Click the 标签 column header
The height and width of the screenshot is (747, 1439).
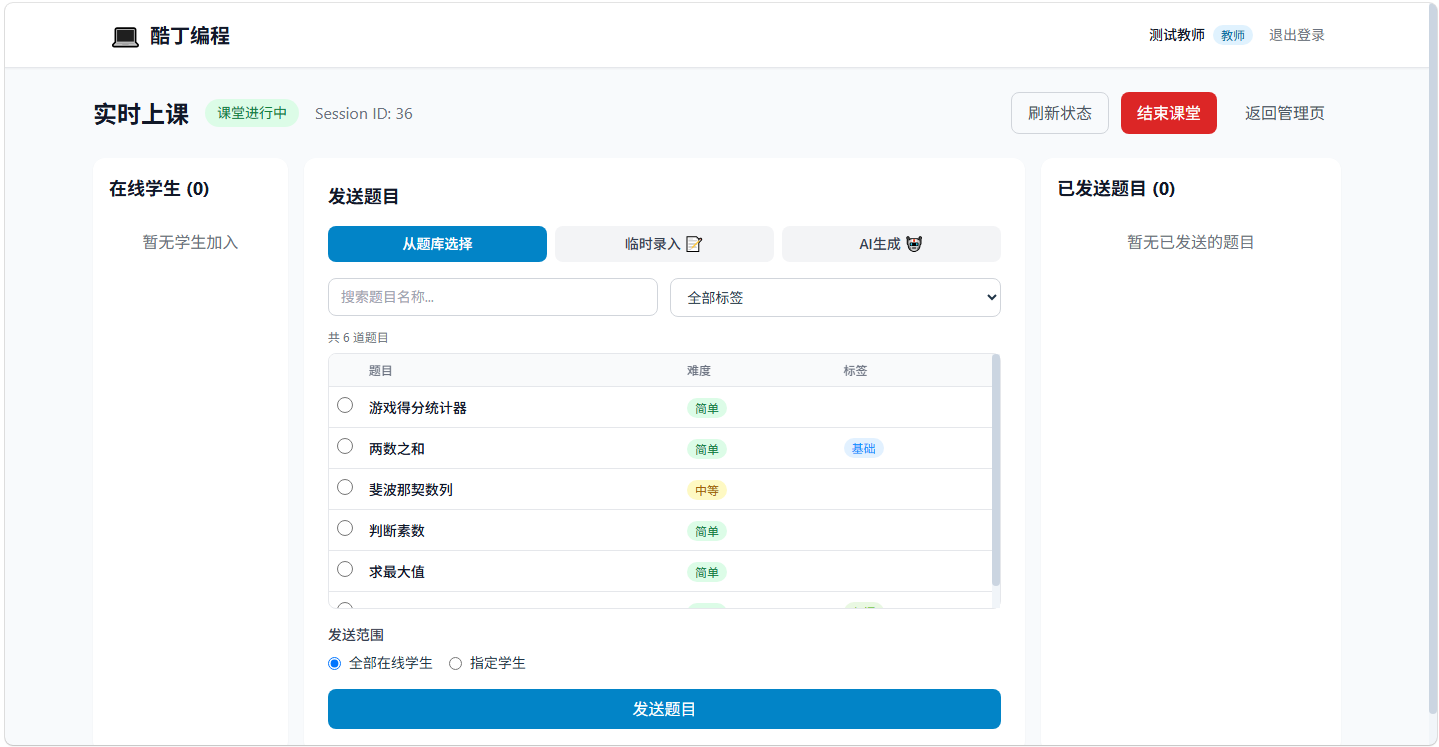coord(855,371)
